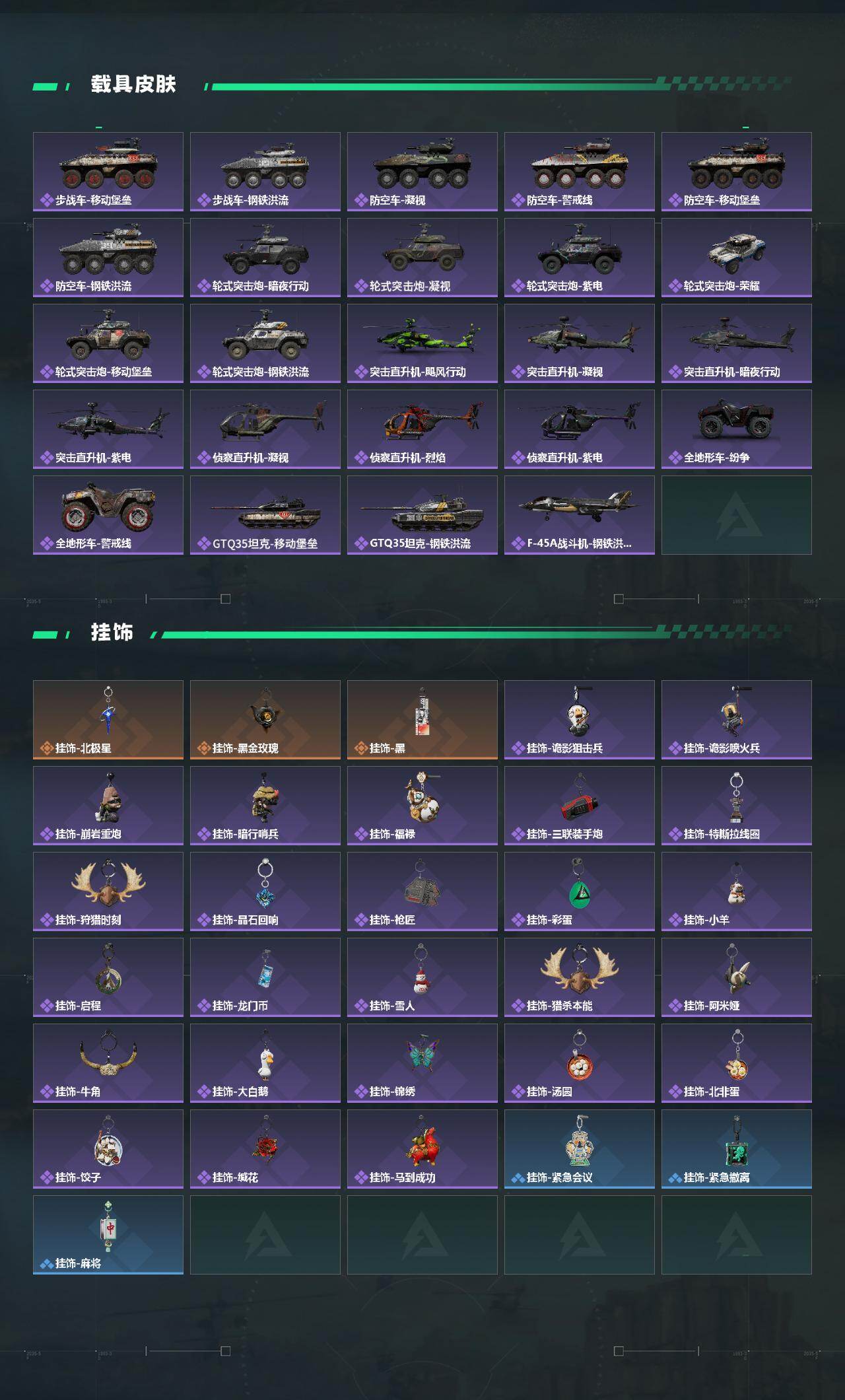Open the F-45A战斗机 jet skin

[x=580, y=515]
